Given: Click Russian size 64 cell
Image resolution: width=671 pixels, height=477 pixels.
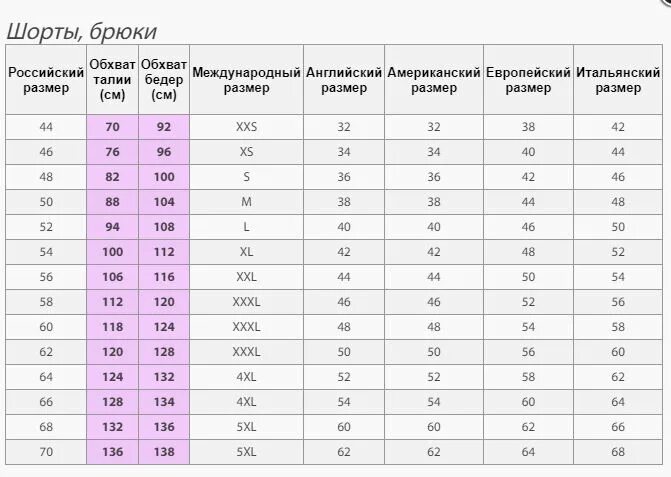Looking at the screenshot, I should point(46,377).
